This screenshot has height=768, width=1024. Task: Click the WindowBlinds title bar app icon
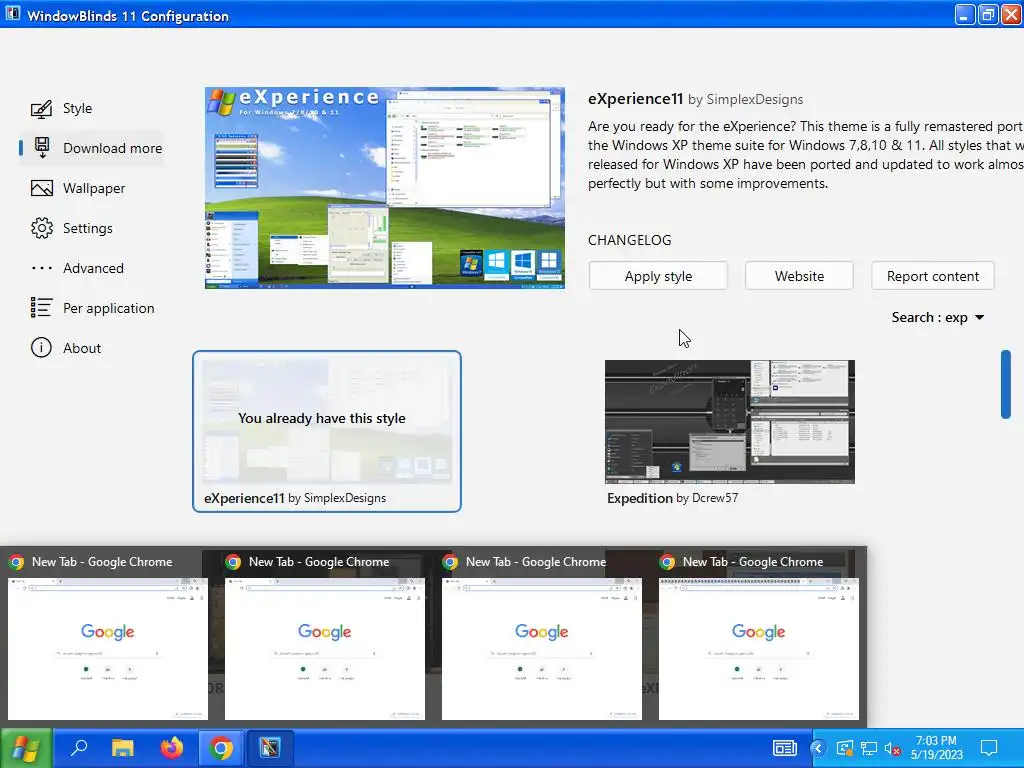(12, 14)
